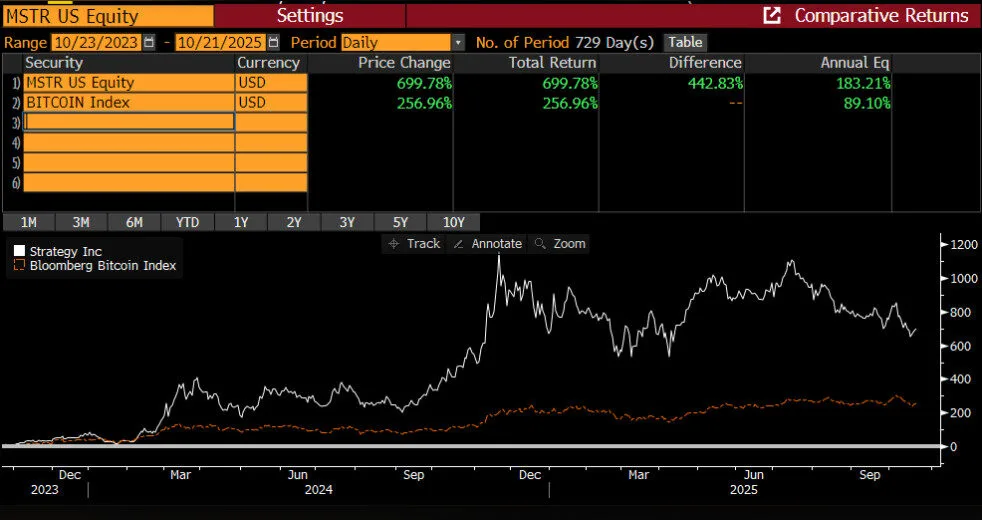Activate the Track crosshair tool
Viewport: 982px width, 520px height.
pyautogui.click(x=394, y=244)
